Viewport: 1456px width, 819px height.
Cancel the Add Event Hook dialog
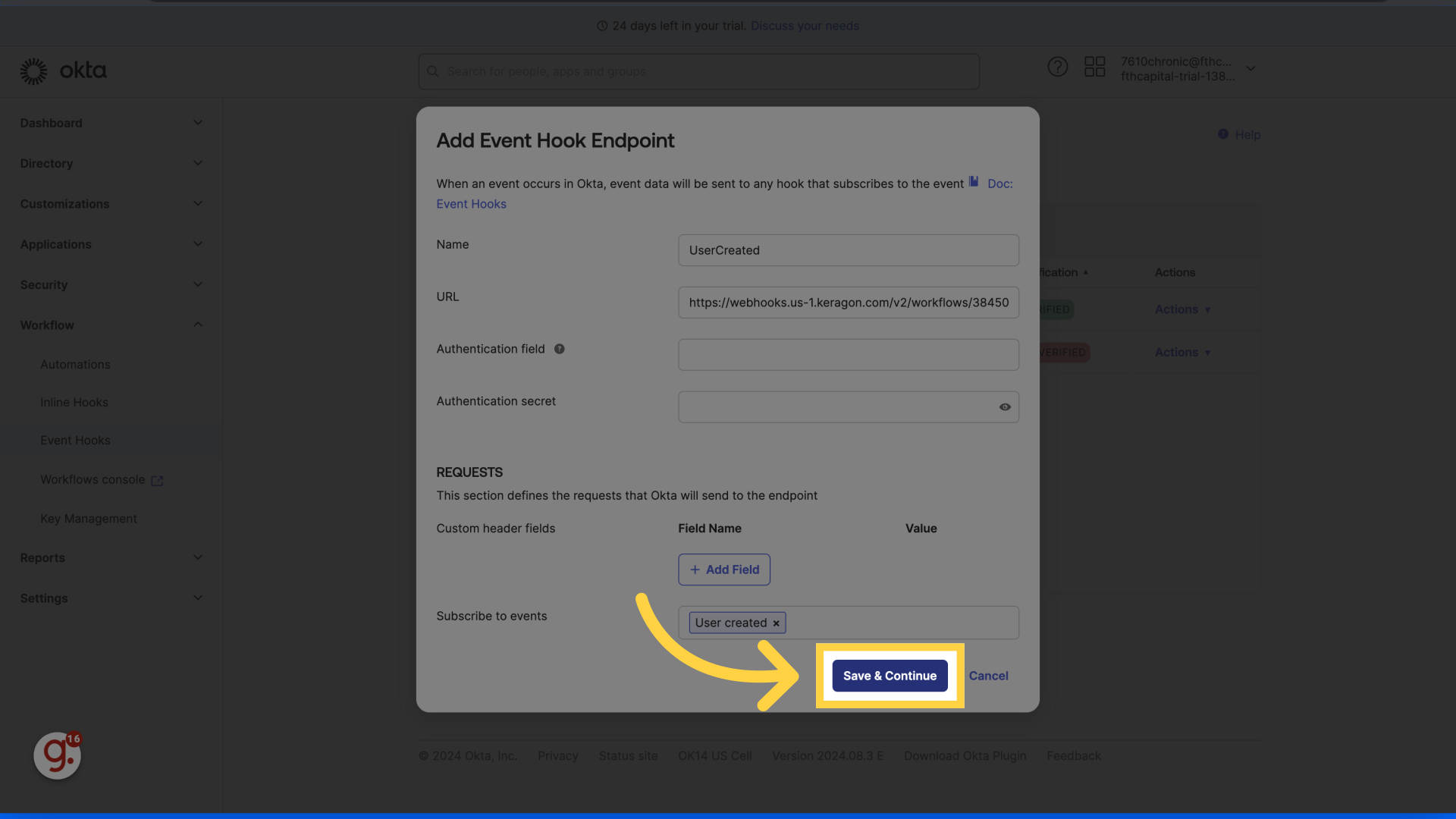tap(988, 676)
